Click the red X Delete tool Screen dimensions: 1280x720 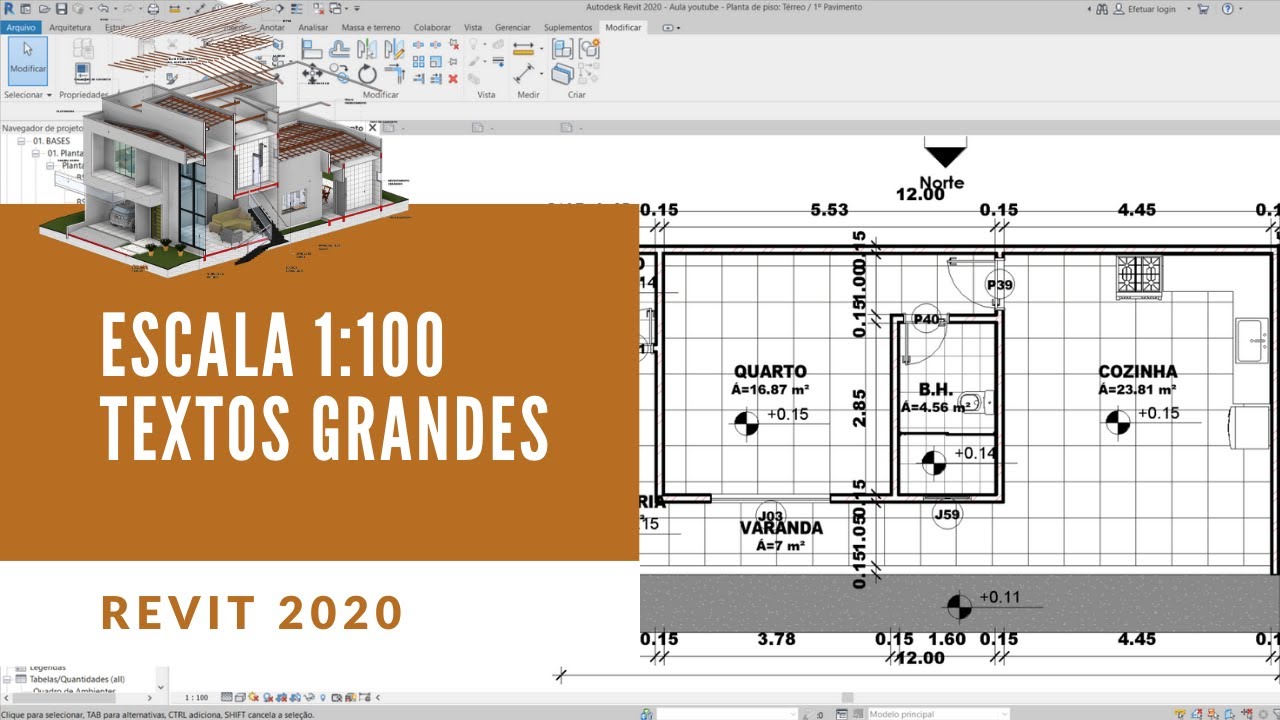[x=453, y=79]
